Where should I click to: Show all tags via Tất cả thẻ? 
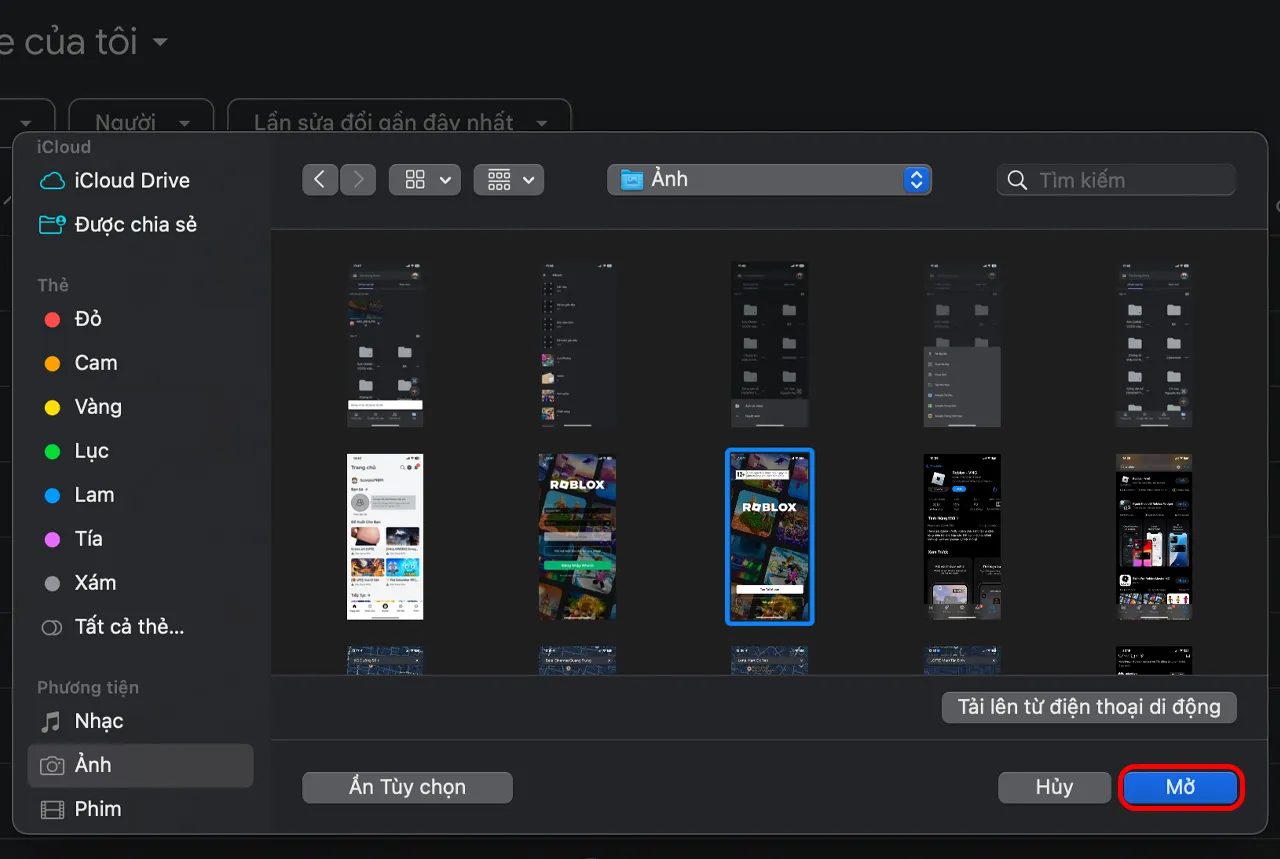click(128, 627)
